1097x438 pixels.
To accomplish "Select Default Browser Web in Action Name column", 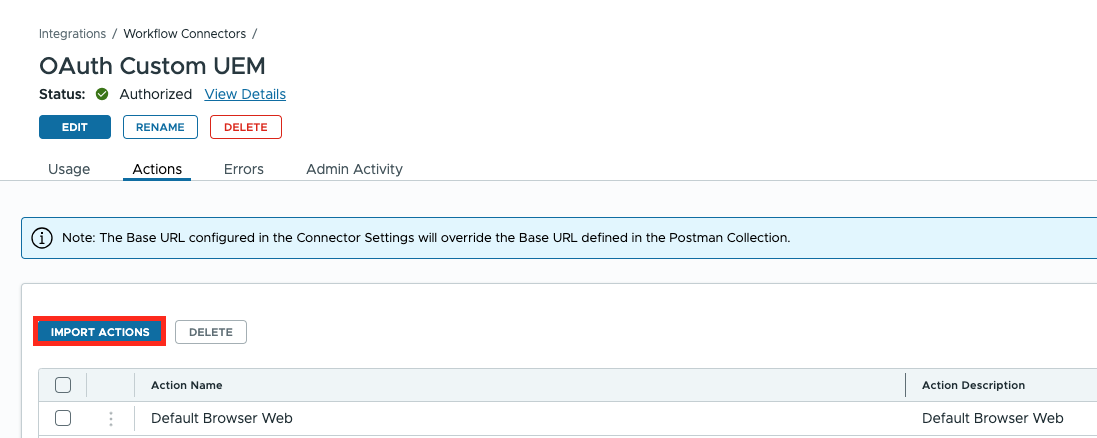I will point(222,418).
